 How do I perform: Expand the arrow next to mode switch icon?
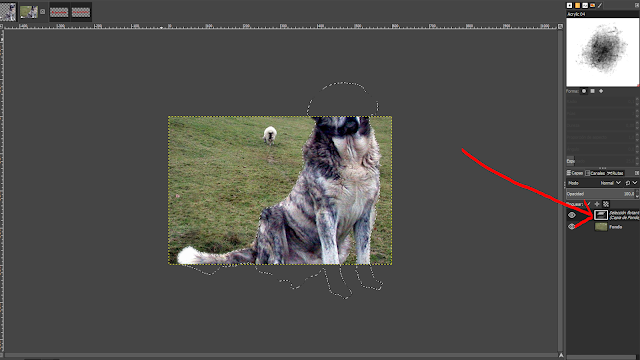[x=635, y=183]
